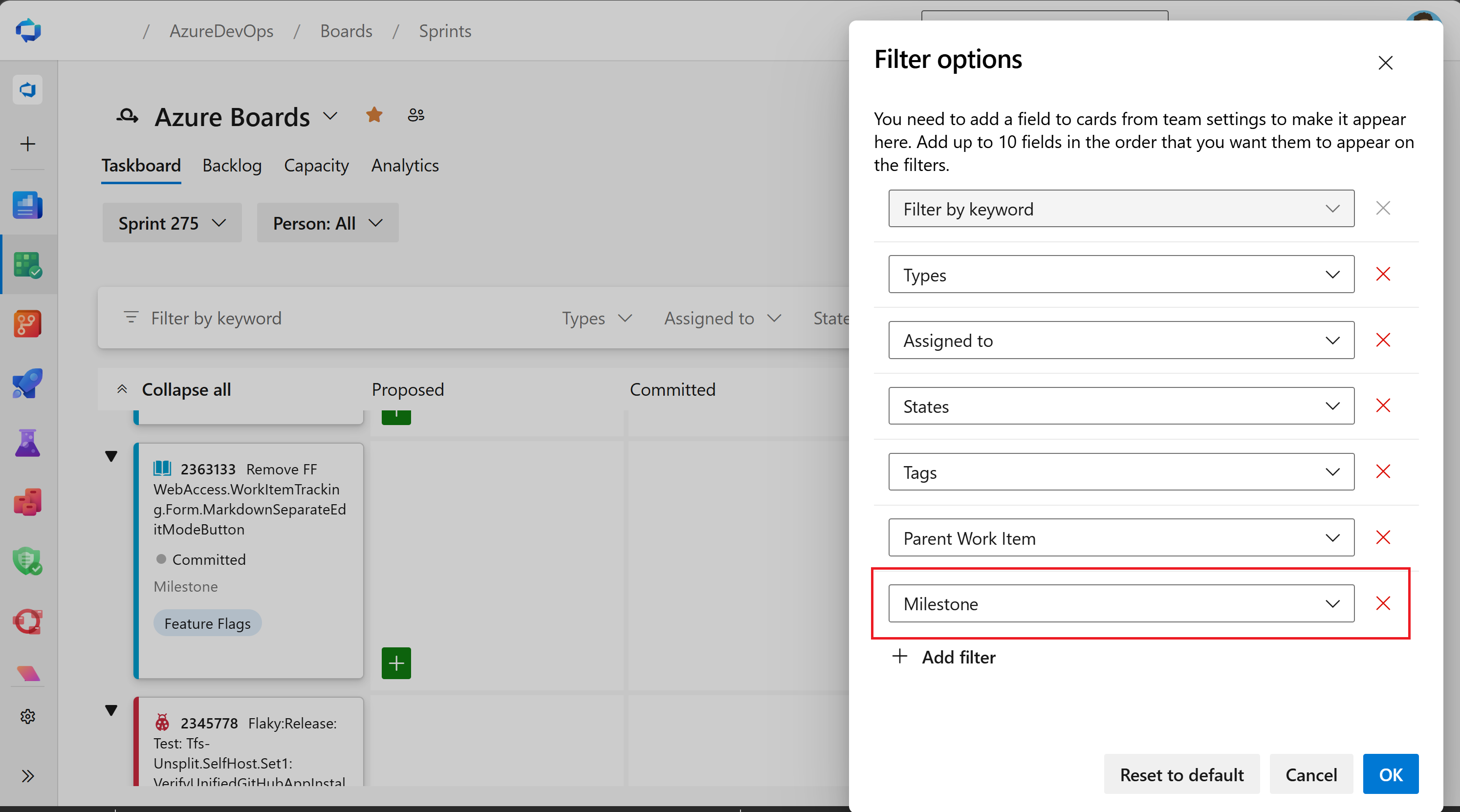Viewport: 1460px width, 812px height.
Task: Open the Milestone field dropdown
Action: point(1121,603)
